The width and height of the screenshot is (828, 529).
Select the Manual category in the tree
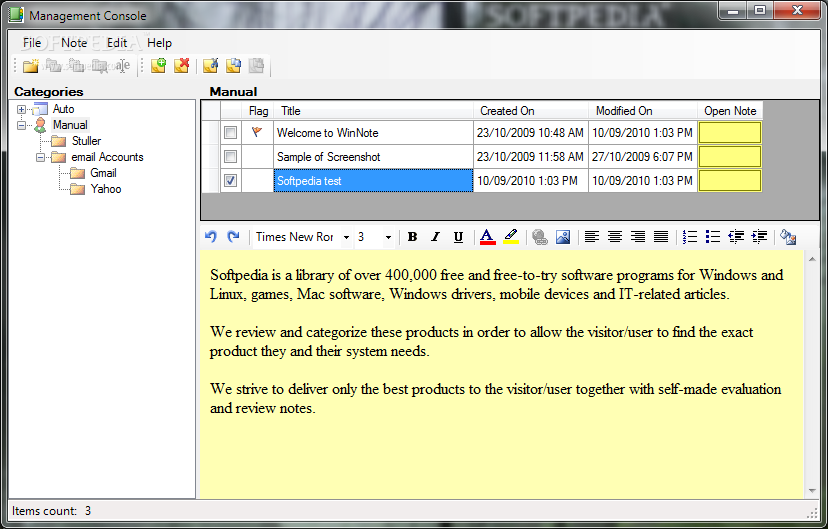(x=70, y=125)
